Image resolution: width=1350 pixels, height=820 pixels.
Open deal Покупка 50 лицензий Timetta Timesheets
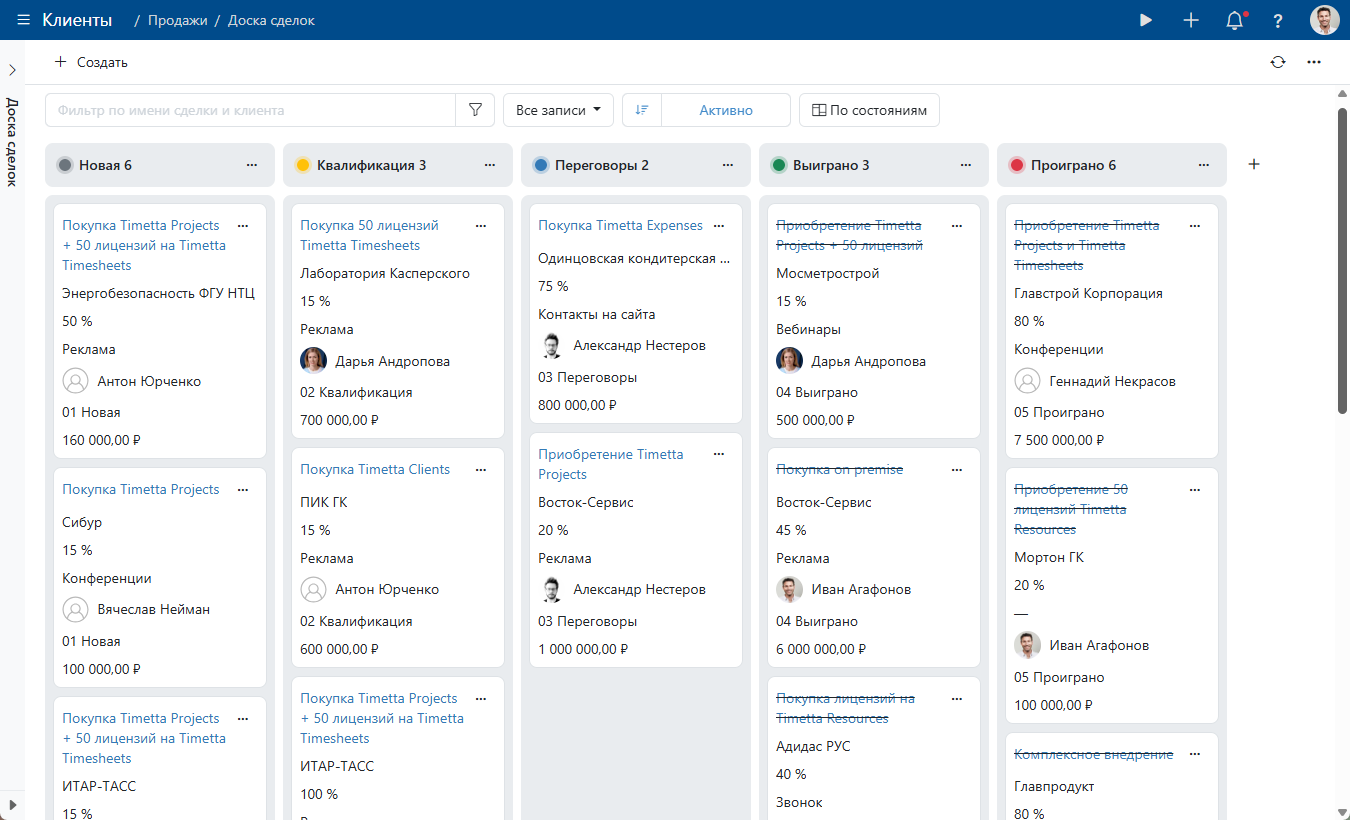(x=369, y=235)
